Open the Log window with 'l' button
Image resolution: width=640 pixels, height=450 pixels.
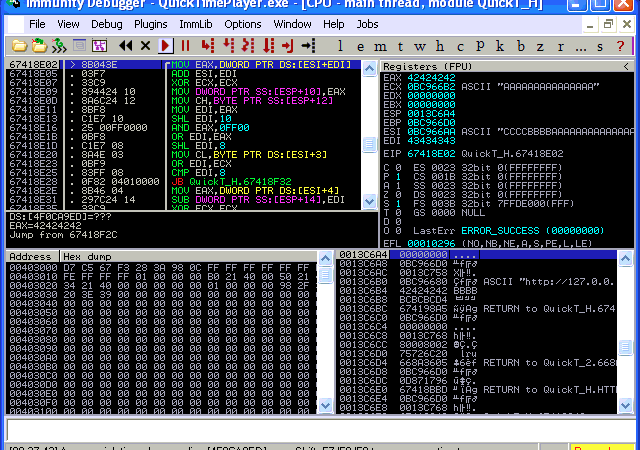(341, 46)
